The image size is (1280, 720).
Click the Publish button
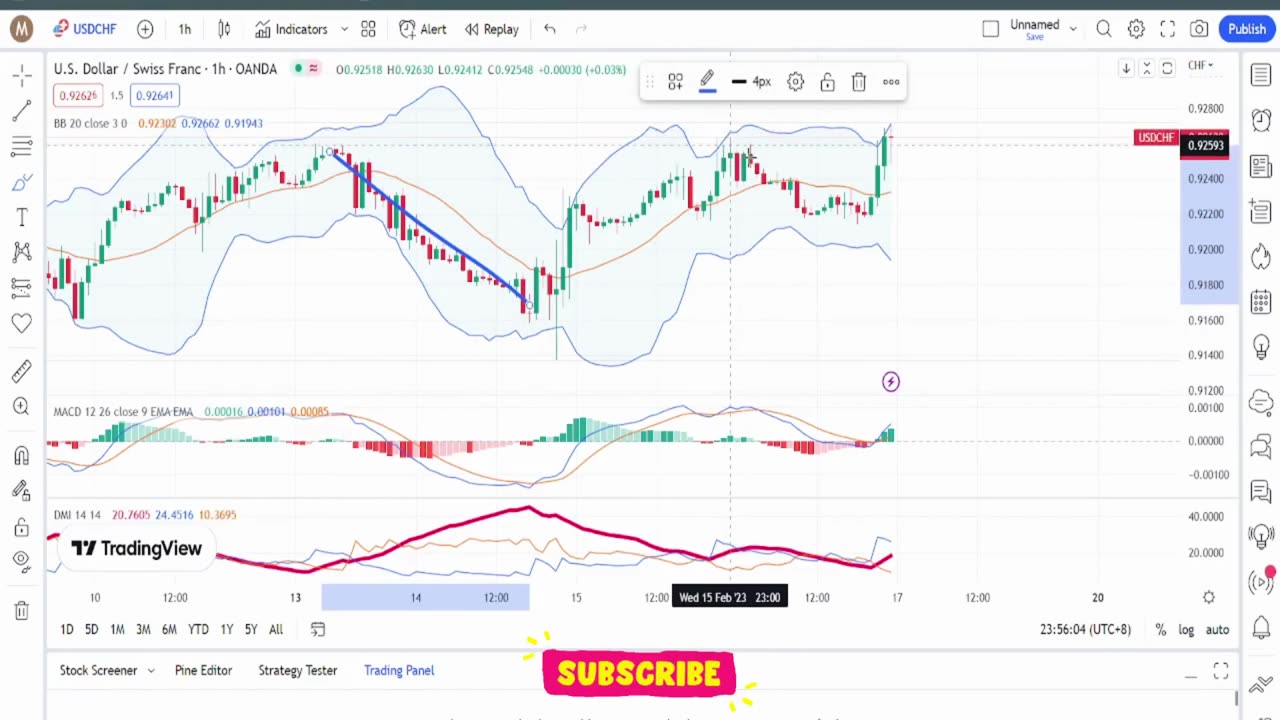(1247, 29)
